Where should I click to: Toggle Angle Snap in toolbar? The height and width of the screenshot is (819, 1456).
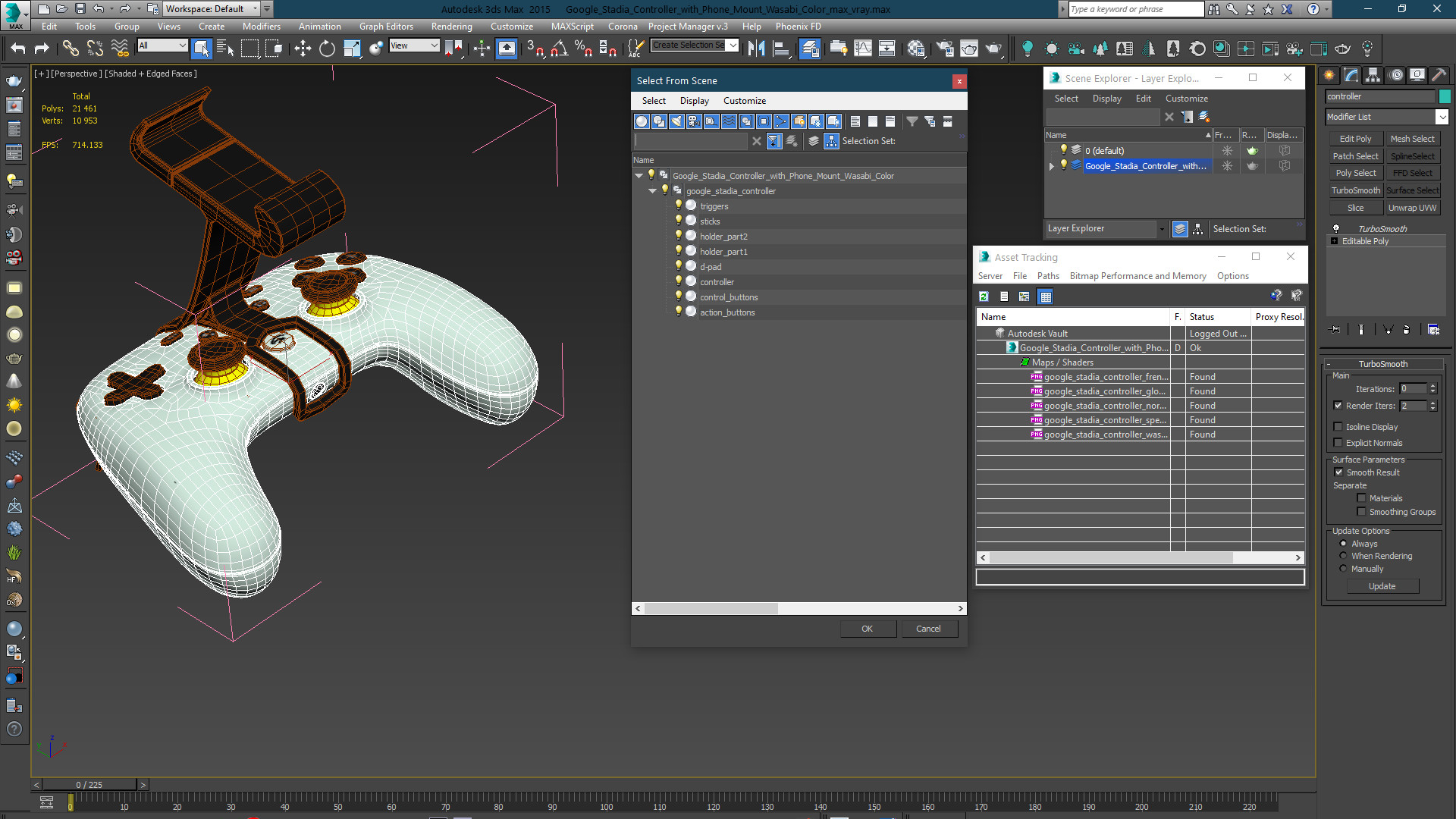[x=559, y=49]
